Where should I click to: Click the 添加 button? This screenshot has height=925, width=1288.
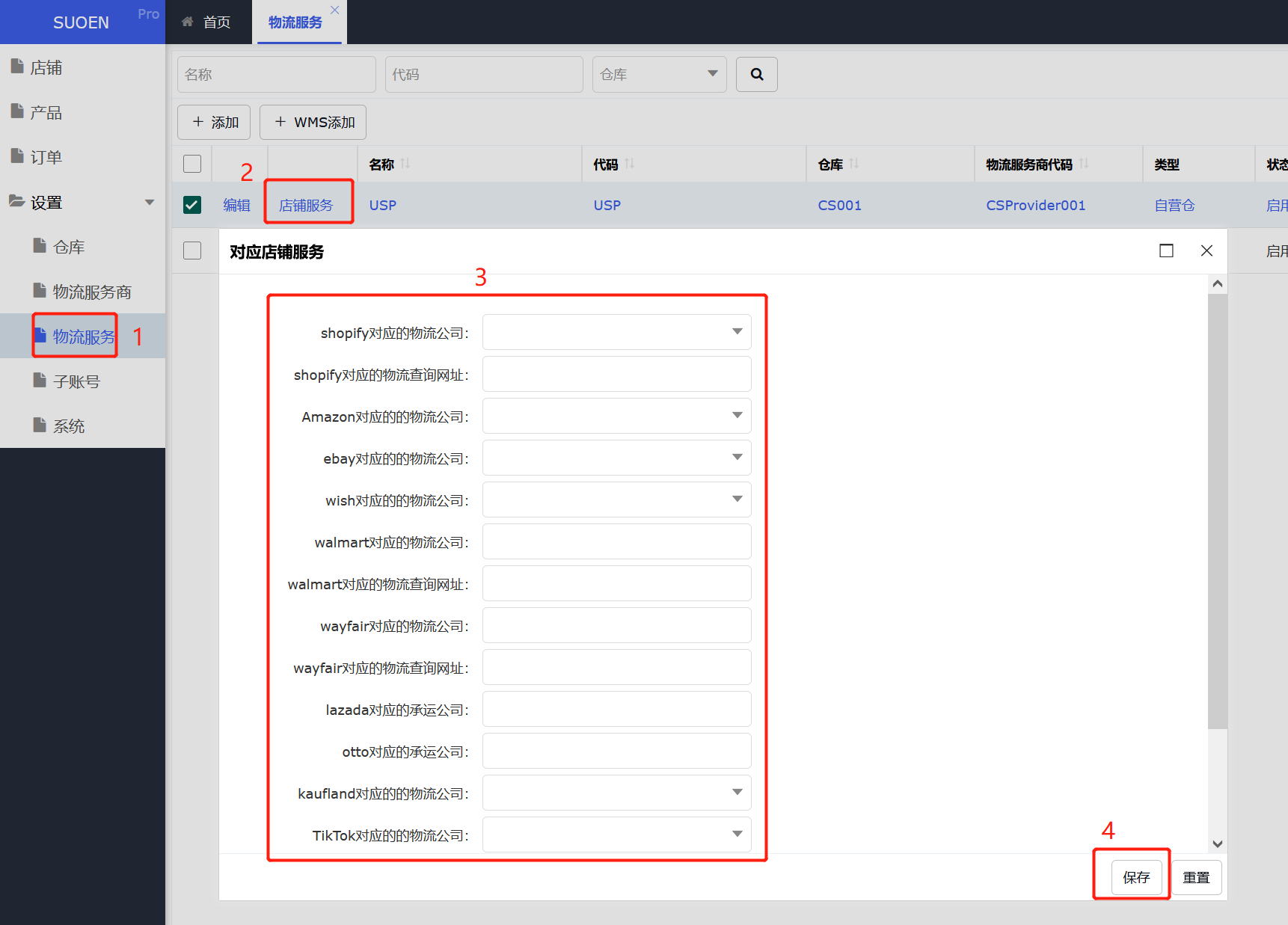coord(214,122)
